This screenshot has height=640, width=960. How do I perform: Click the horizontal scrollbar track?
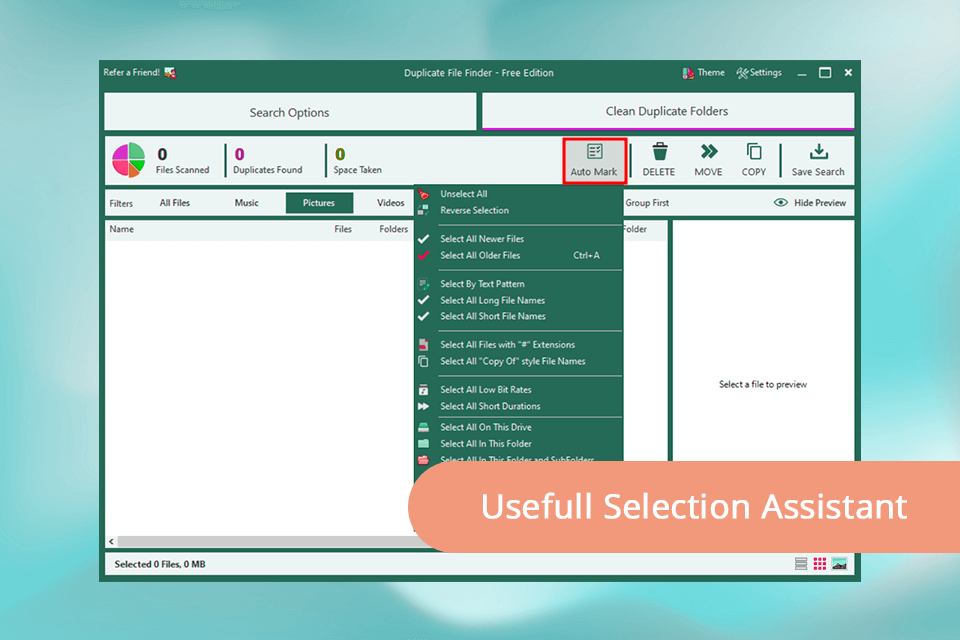(x=266, y=541)
